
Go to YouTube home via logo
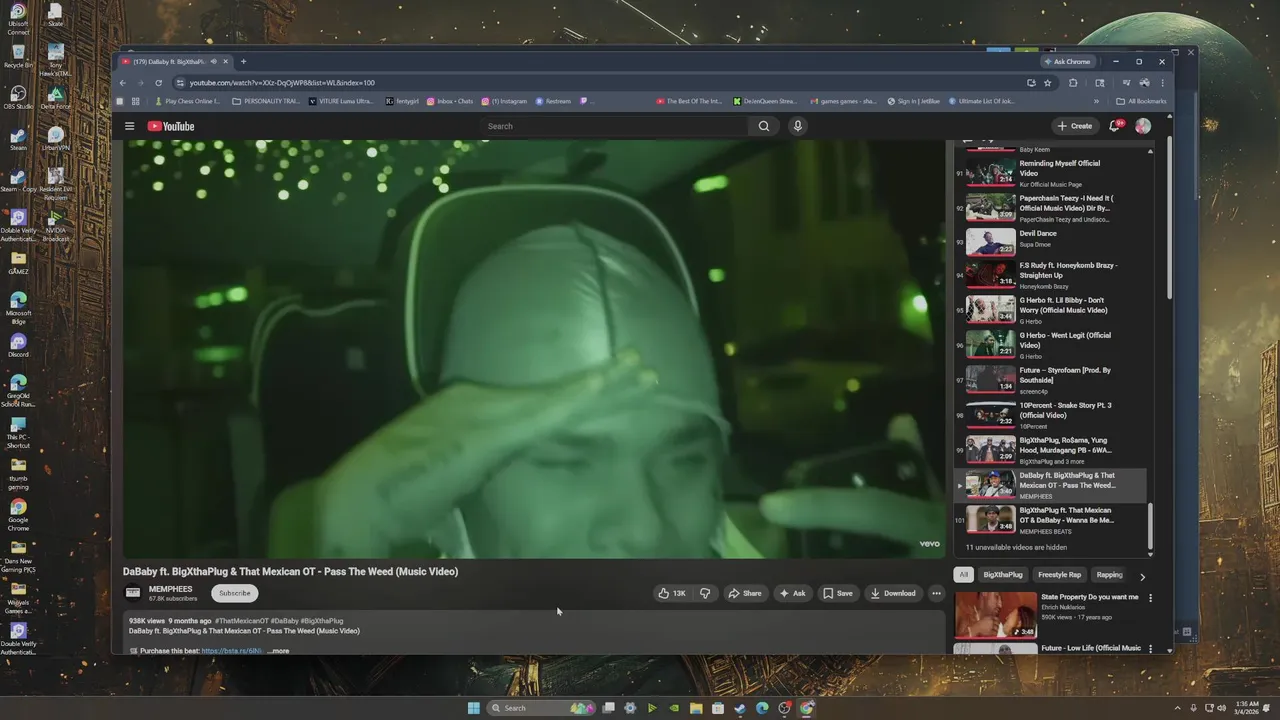click(171, 126)
